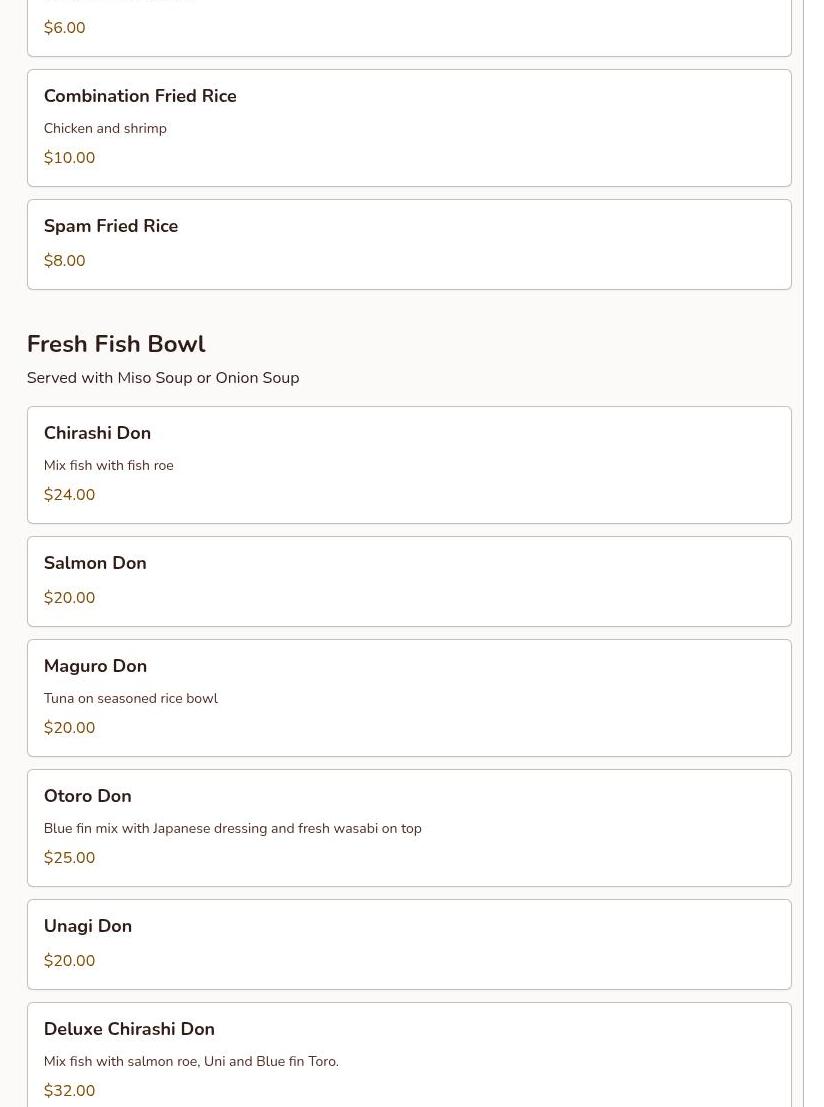Click the $20.00 price under Unagi Don
Viewport: 824px width, 1107px height.
tap(69, 961)
